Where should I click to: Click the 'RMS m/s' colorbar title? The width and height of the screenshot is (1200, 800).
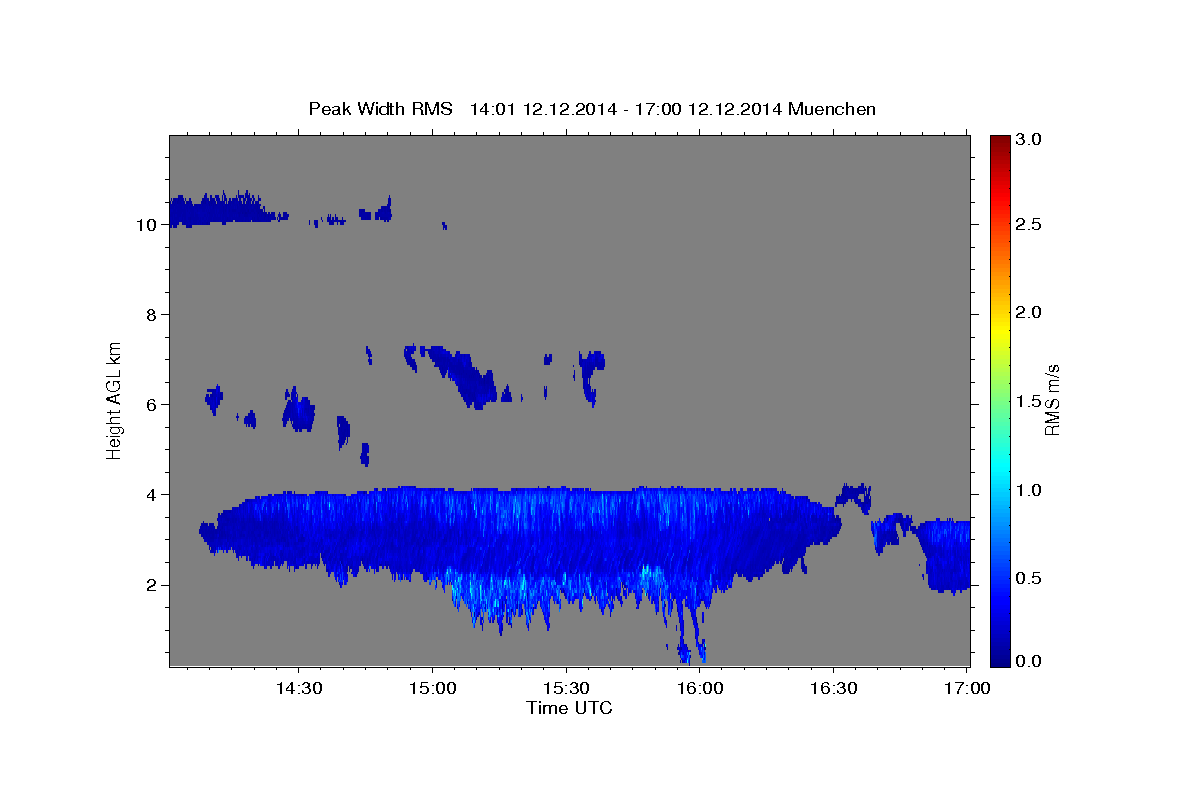1052,399
